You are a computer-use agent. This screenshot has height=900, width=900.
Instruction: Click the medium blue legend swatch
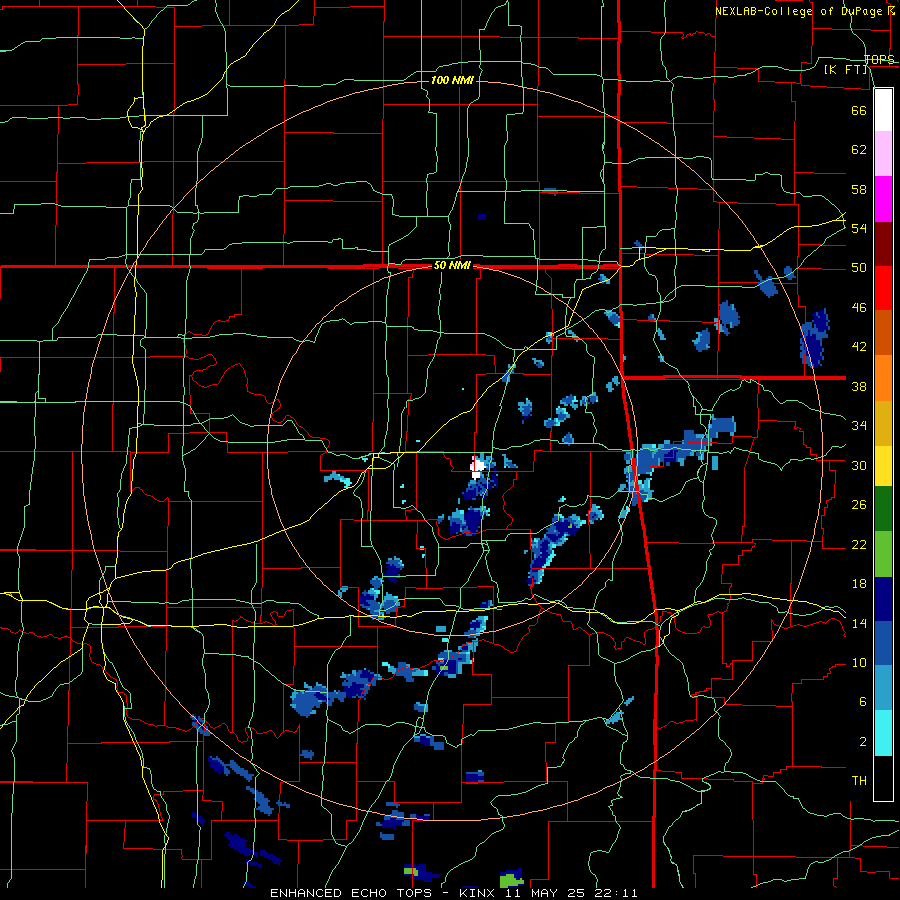(x=883, y=643)
